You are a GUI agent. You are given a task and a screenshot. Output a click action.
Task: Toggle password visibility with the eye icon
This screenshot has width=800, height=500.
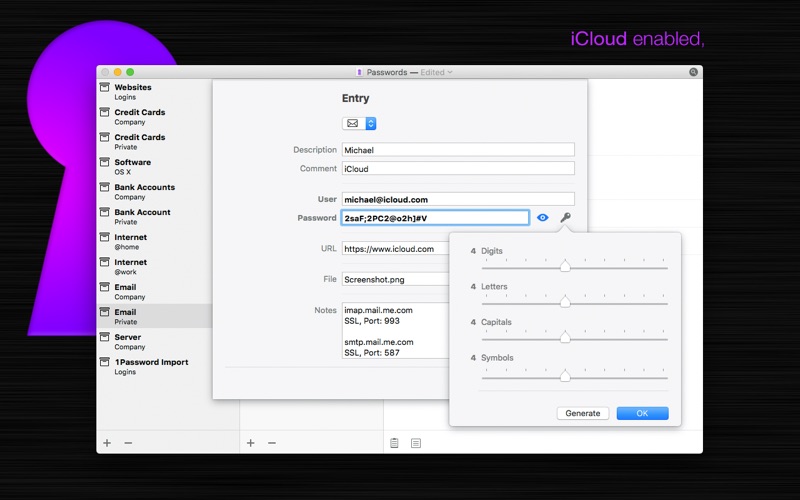(542, 218)
